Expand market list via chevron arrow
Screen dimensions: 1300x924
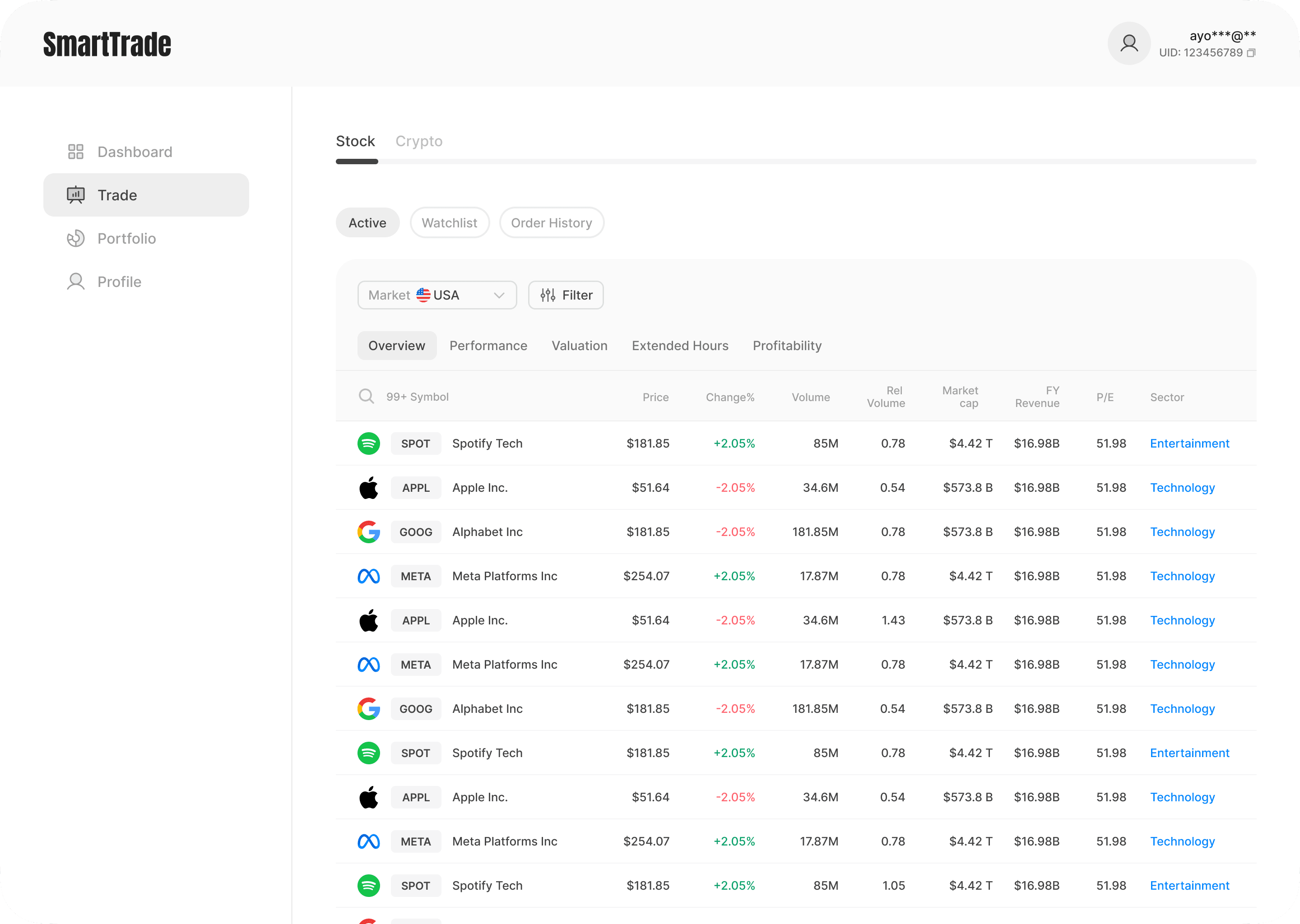coord(499,296)
